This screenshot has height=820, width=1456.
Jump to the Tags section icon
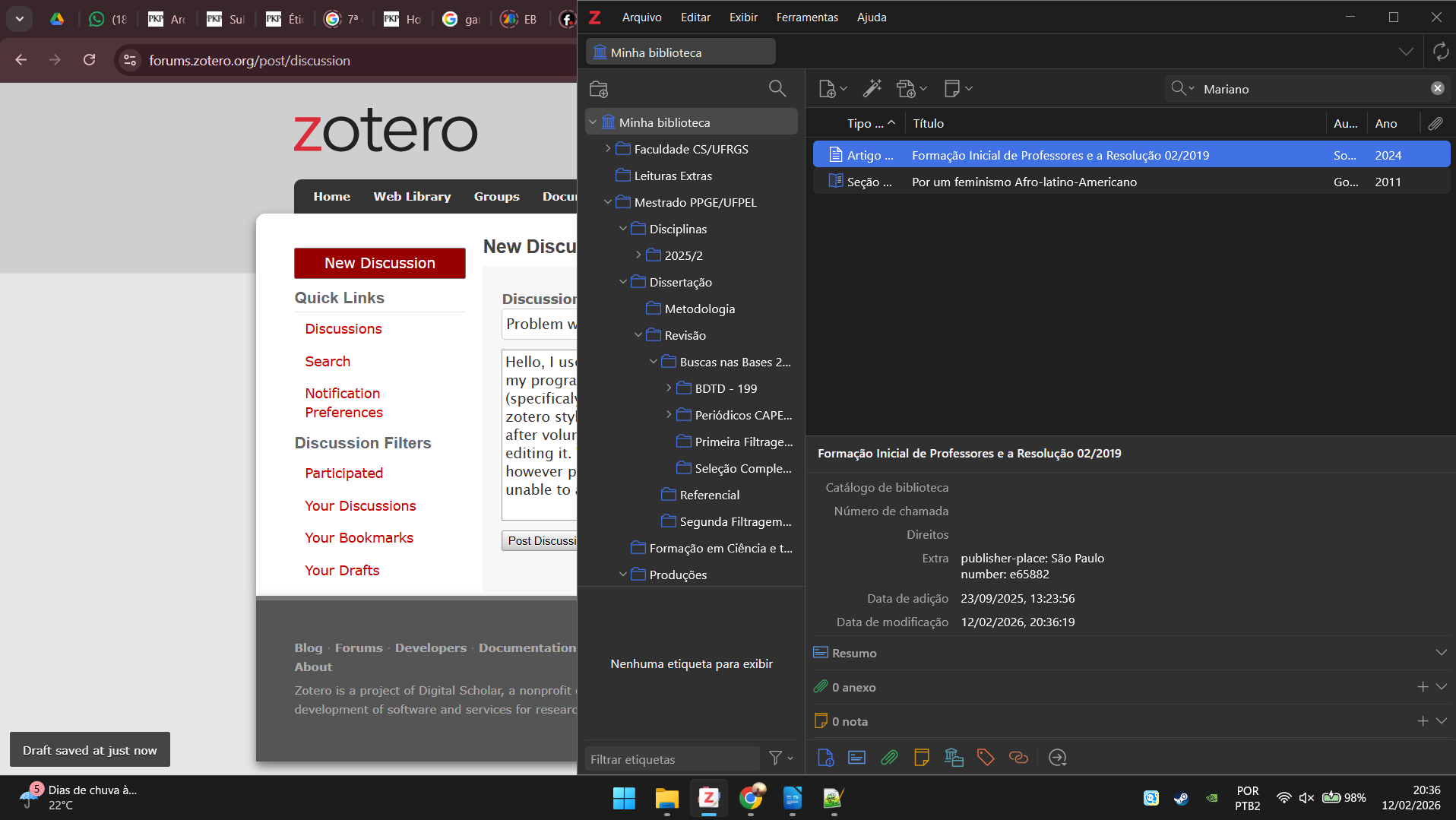[986, 758]
